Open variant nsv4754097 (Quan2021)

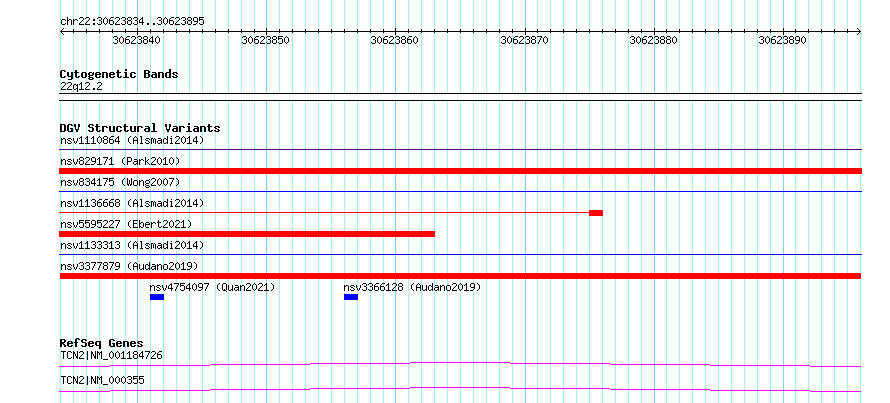212,287
